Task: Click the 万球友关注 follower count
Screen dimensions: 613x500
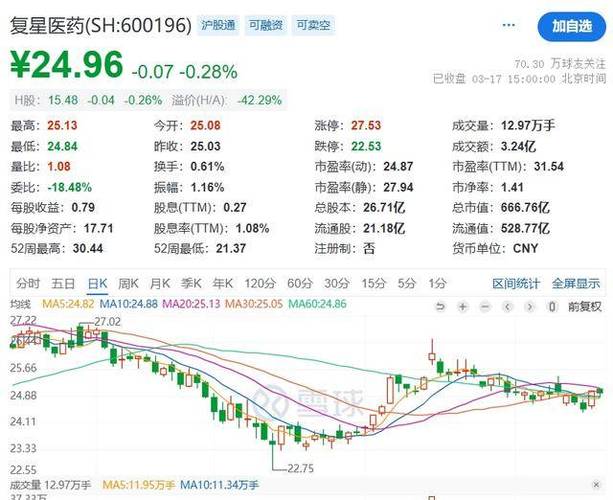Action: pos(560,64)
